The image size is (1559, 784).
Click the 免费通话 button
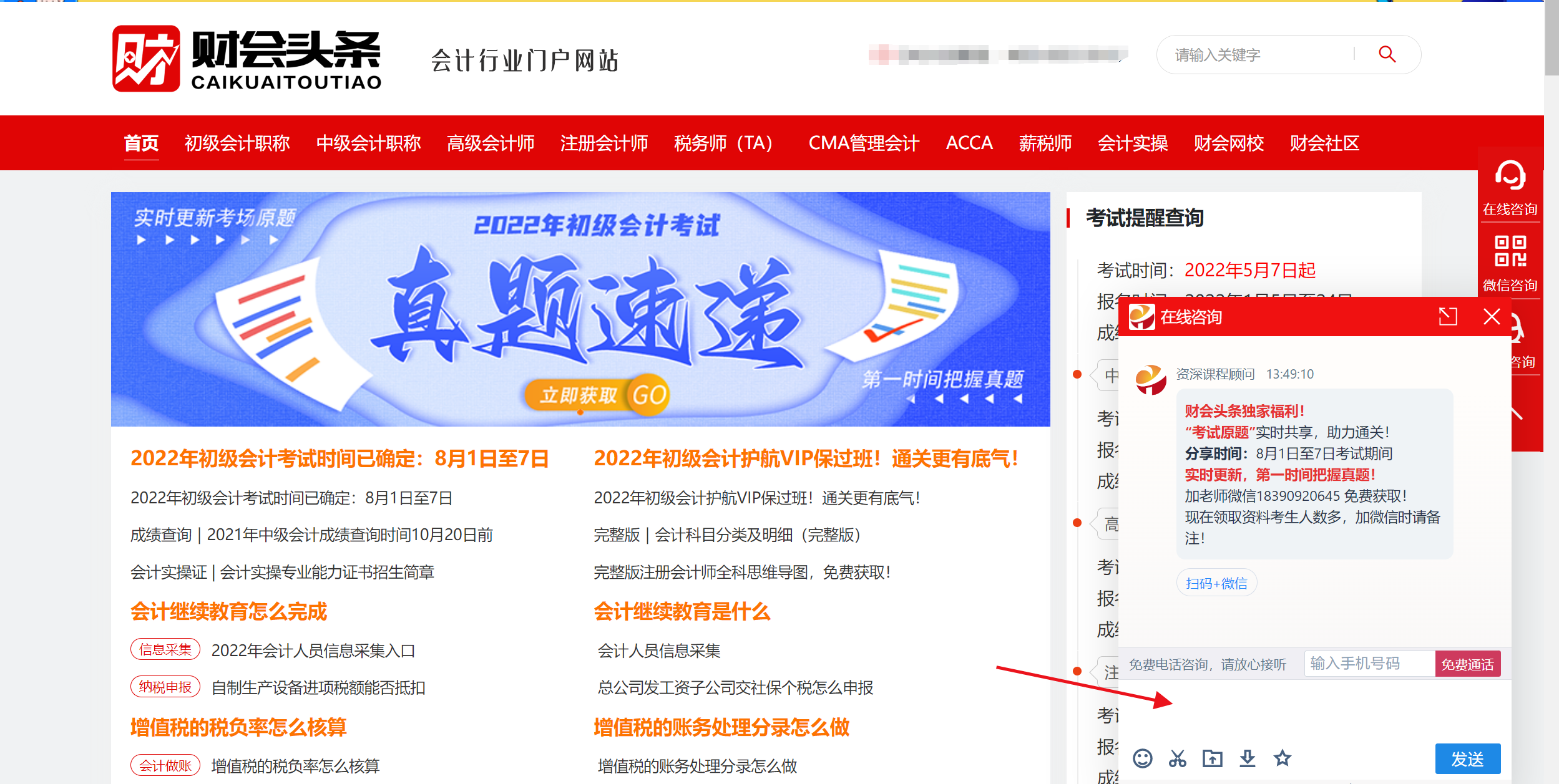tap(1467, 664)
